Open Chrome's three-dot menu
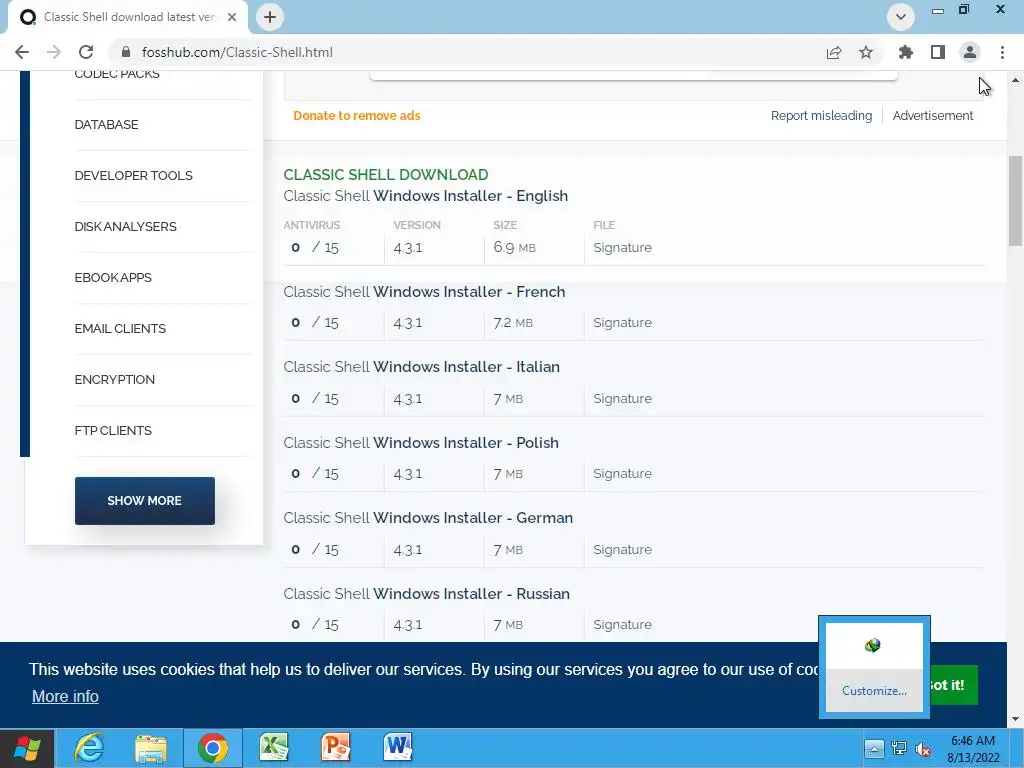 click(1002, 52)
